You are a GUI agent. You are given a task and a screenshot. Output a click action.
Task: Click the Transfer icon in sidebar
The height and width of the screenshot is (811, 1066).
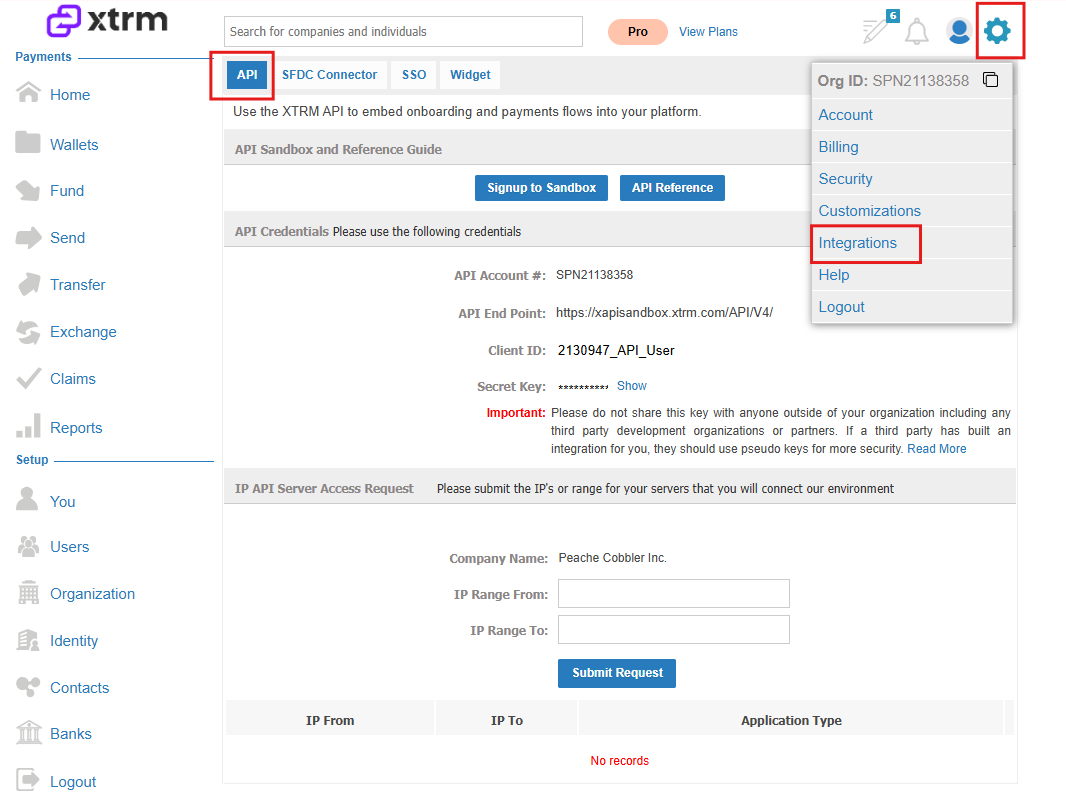[x=28, y=284]
